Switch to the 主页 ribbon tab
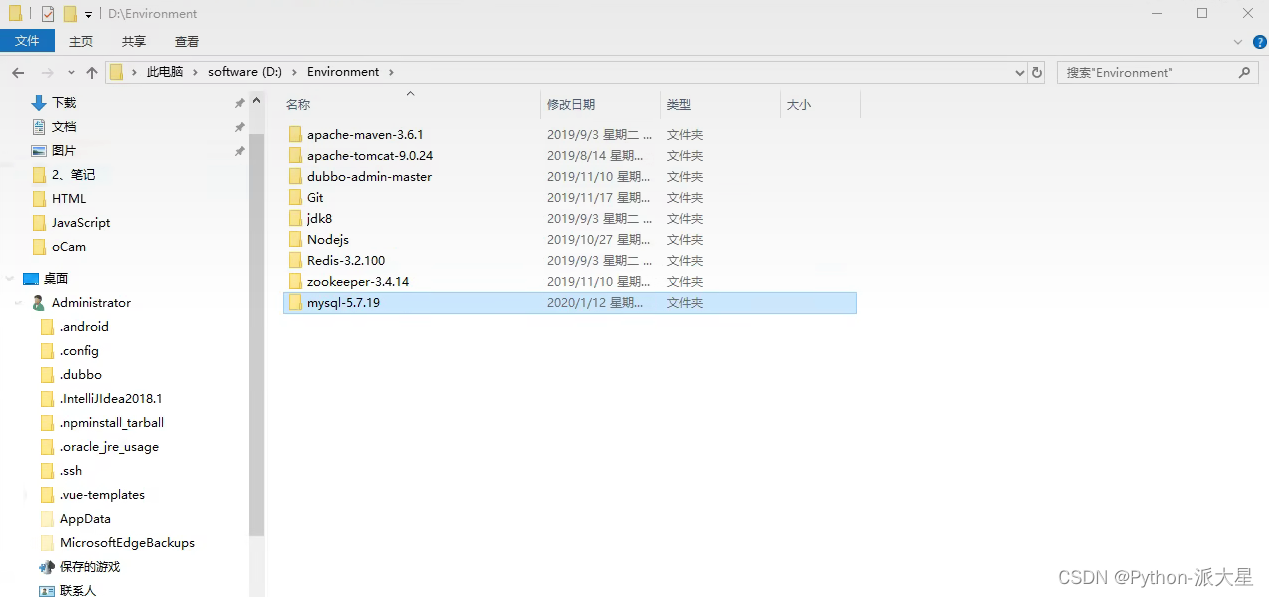This screenshot has height=597, width=1269. tap(81, 41)
